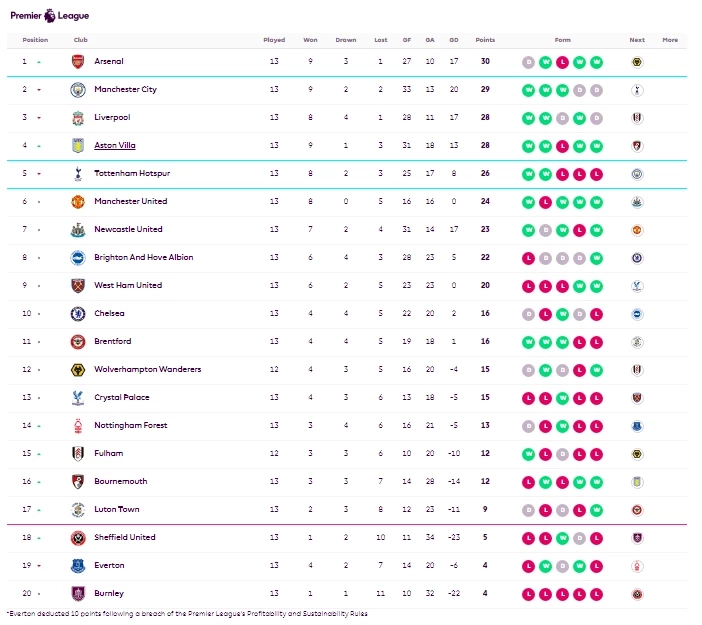Click the Points column header
The height and width of the screenshot is (625, 702).
coord(485,40)
